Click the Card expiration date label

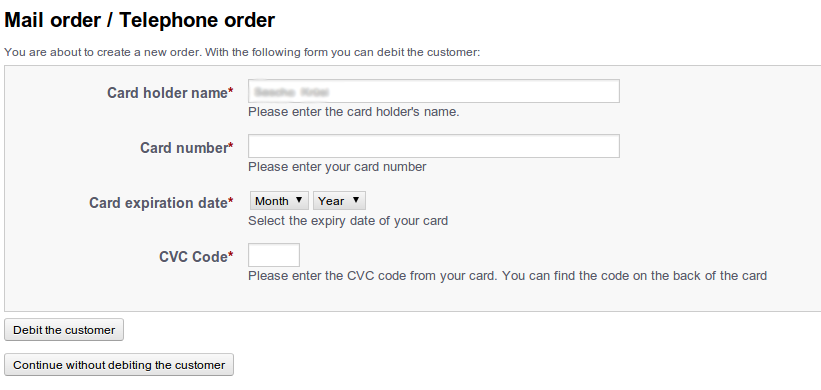tap(158, 203)
